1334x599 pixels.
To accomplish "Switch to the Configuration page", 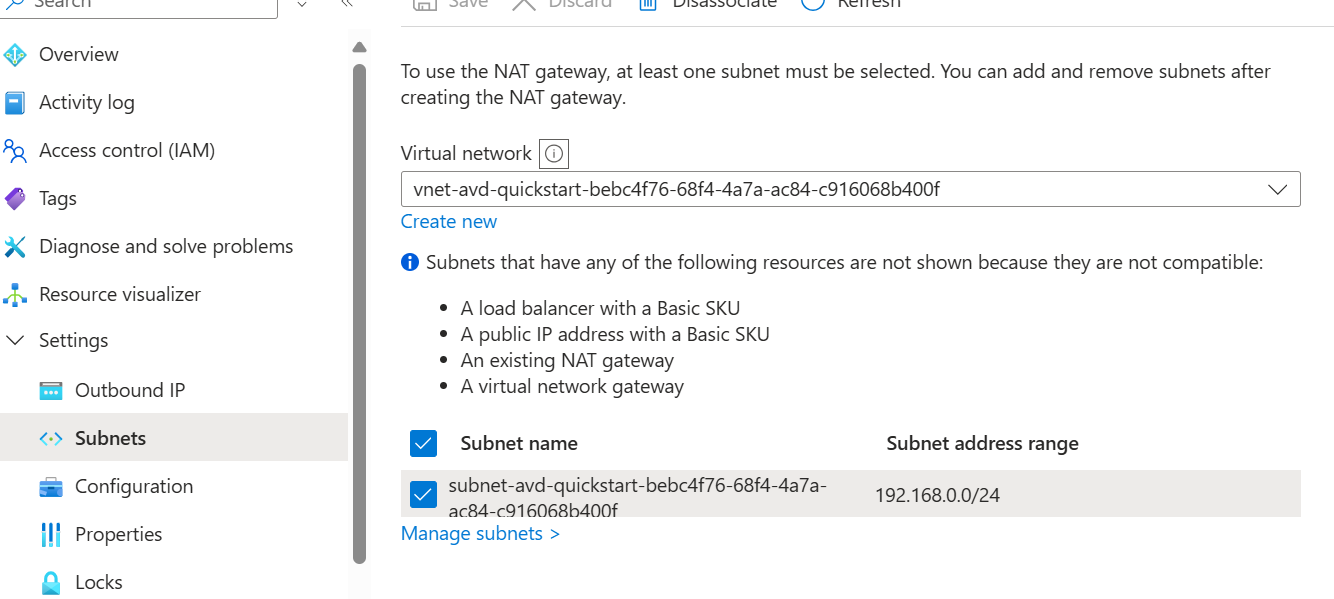I will click(x=133, y=486).
